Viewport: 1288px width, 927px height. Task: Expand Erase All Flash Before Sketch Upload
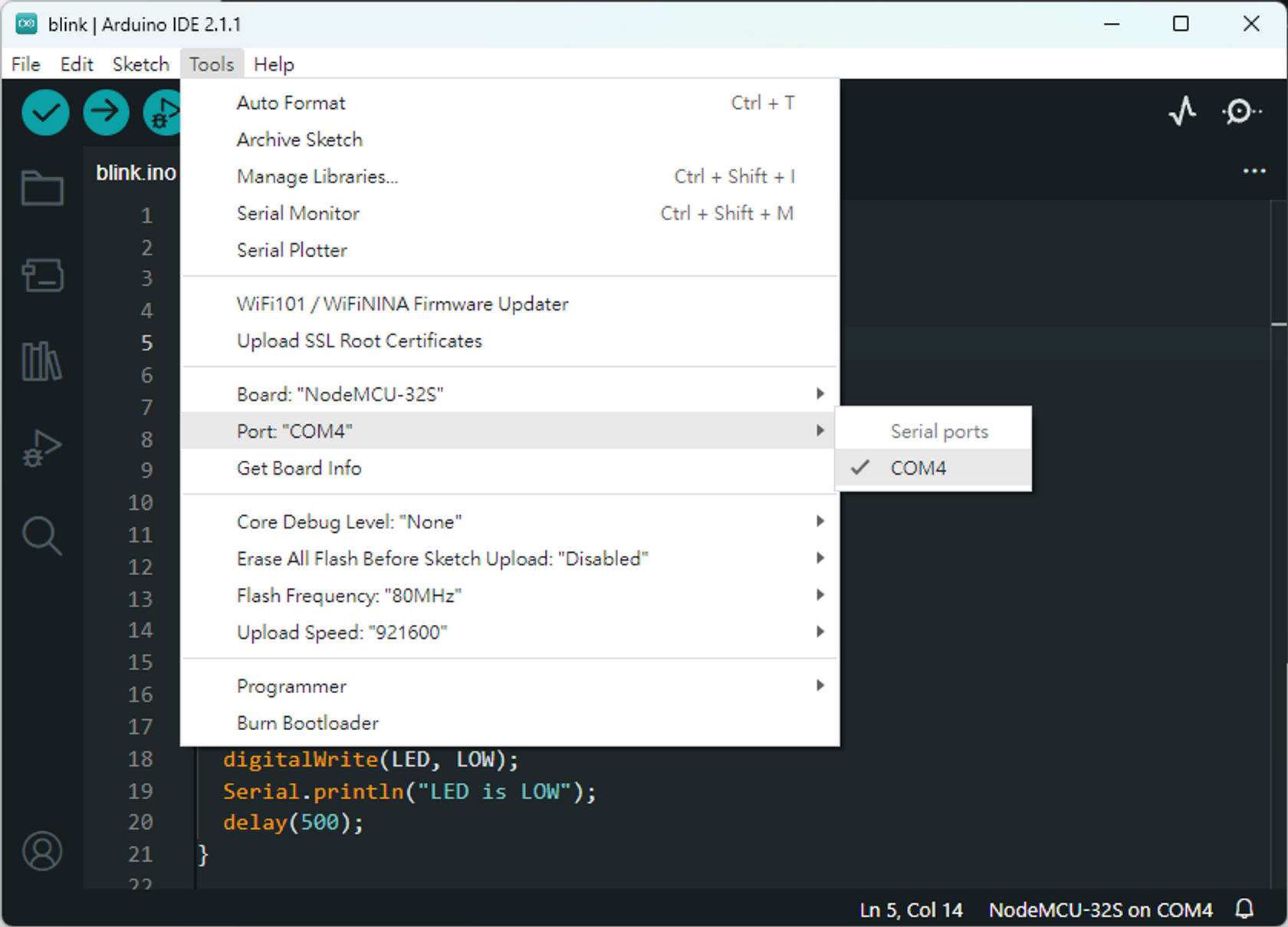coord(510,558)
